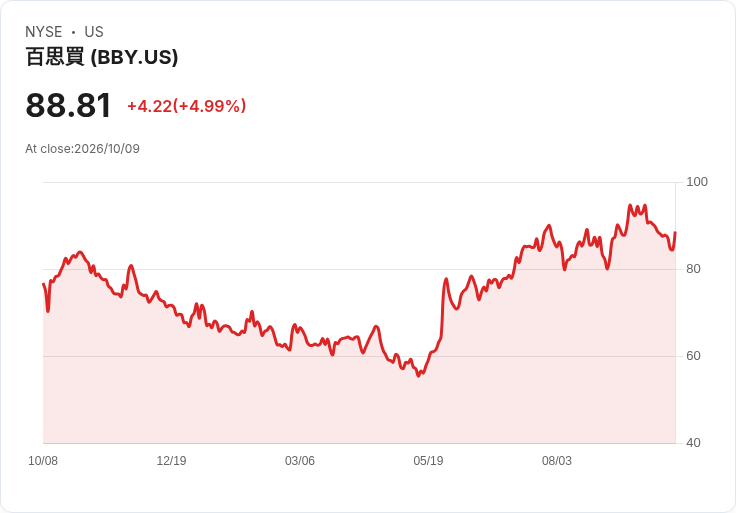
Task: Click the 40 y-axis price label
Action: pos(693,443)
